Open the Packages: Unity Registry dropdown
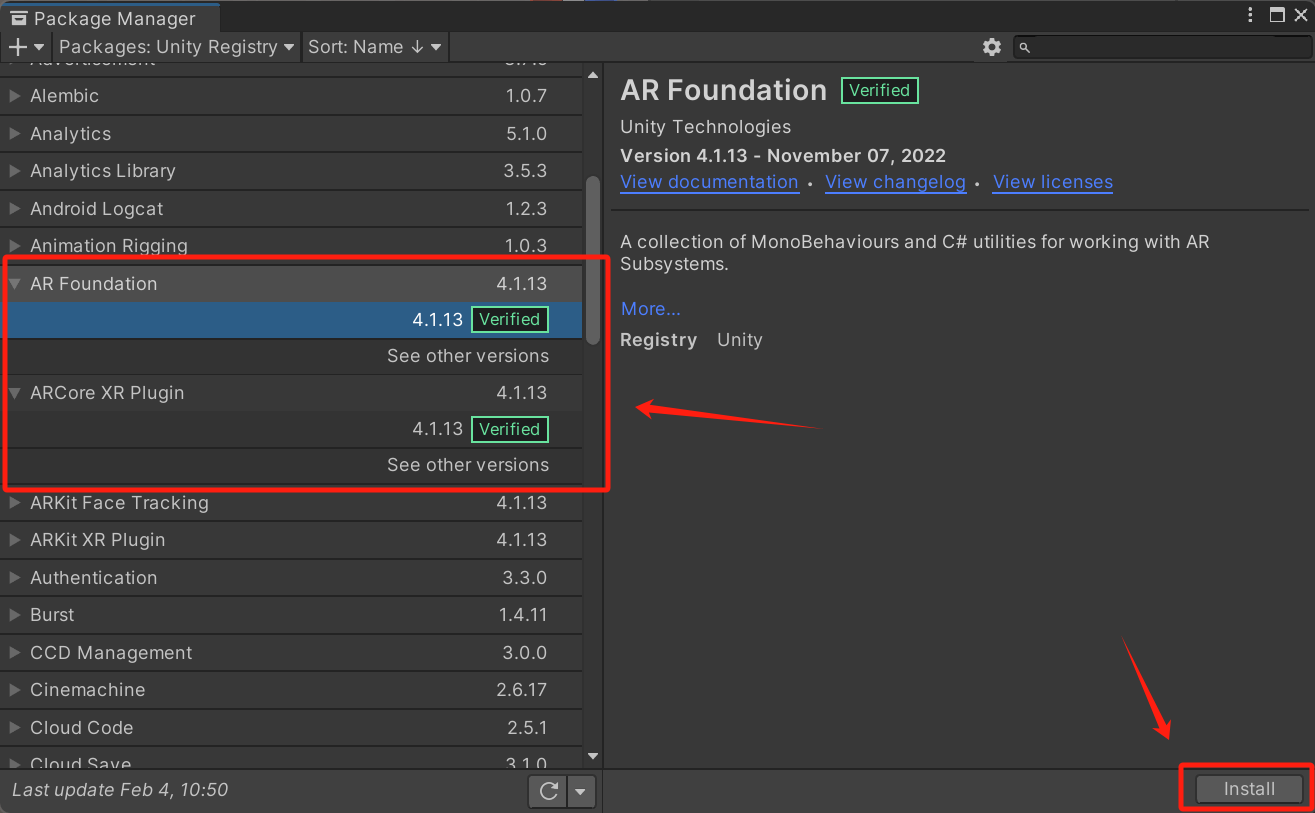The image size is (1315, 813). coord(177,47)
